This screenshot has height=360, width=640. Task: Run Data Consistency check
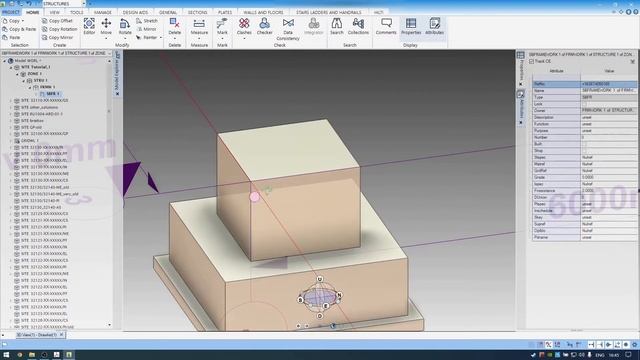(x=288, y=29)
